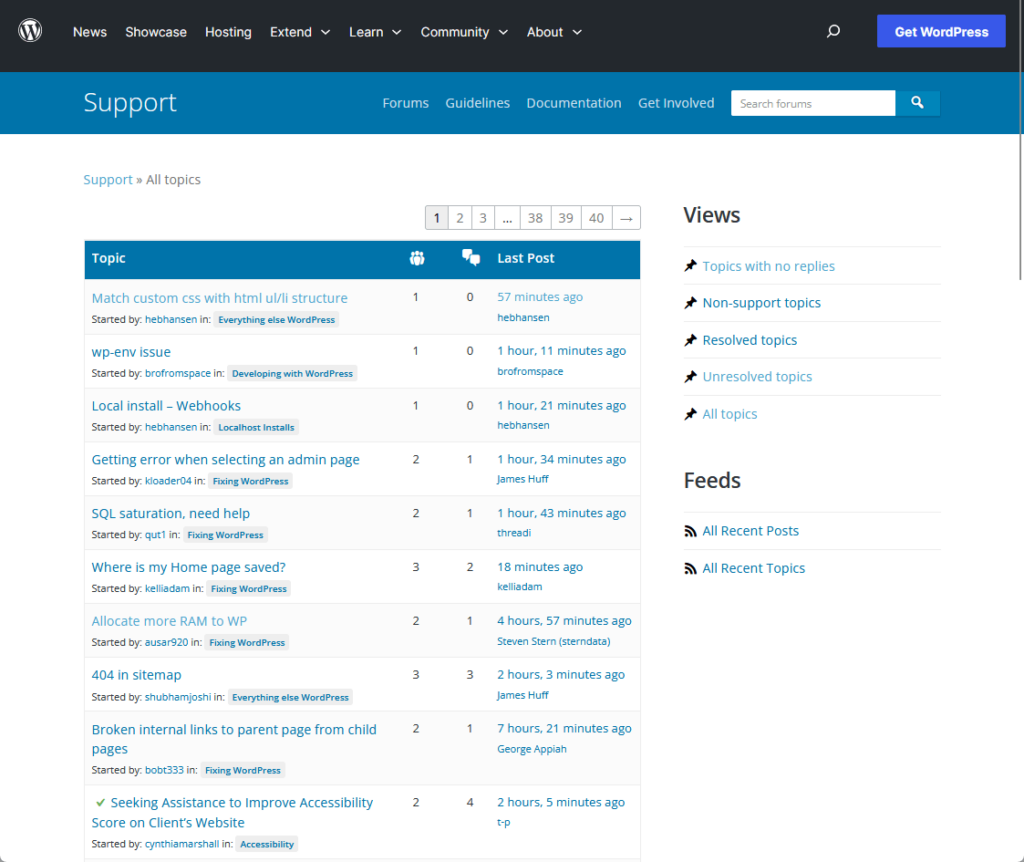1024x862 pixels.
Task: Open Broken internal links to parent page topic
Action: point(234,739)
